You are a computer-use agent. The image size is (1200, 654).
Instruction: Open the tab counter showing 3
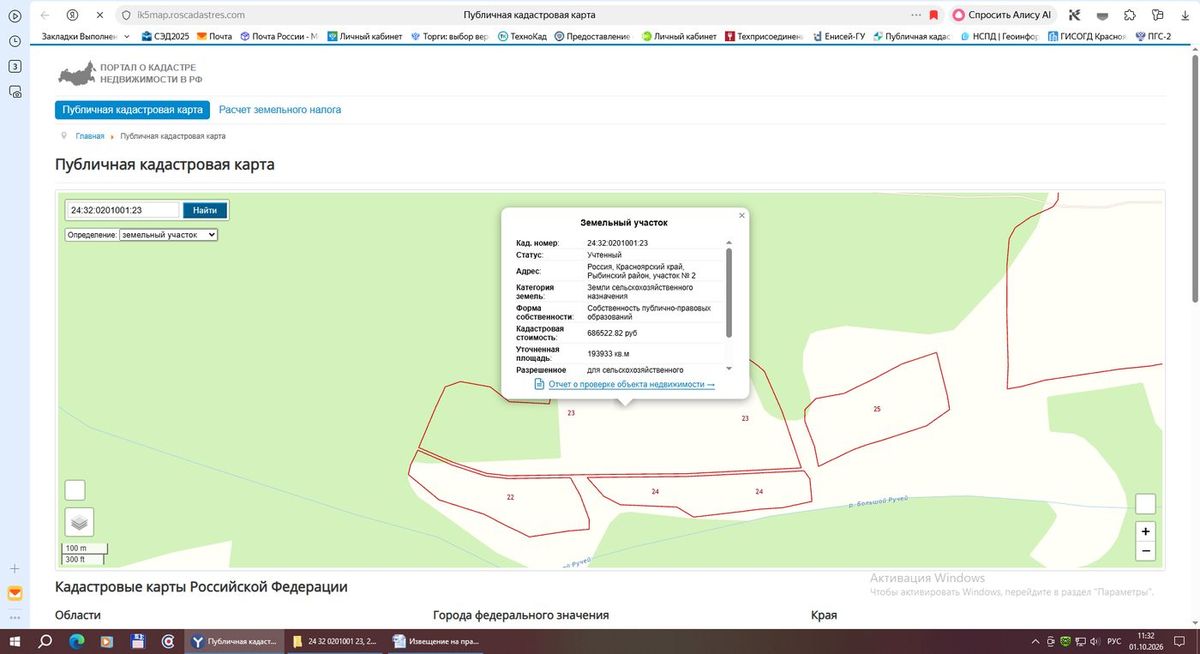[15, 66]
